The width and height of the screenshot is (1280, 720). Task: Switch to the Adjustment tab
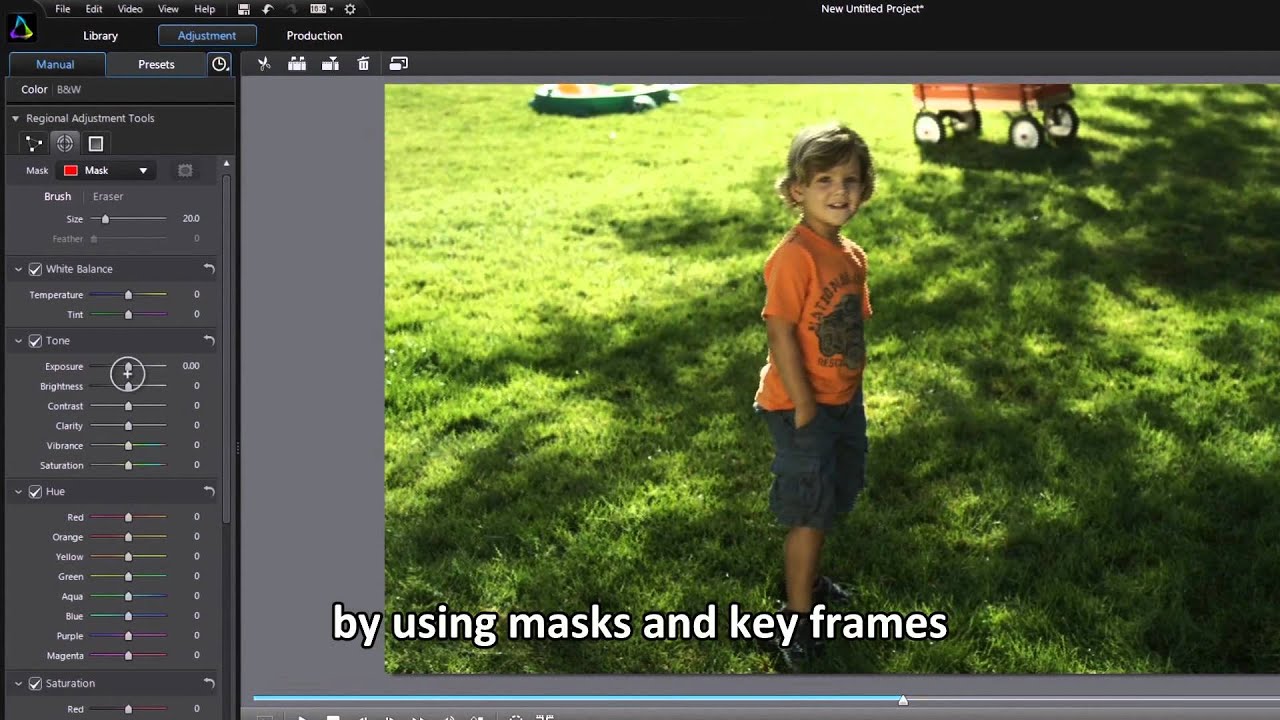point(207,36)
